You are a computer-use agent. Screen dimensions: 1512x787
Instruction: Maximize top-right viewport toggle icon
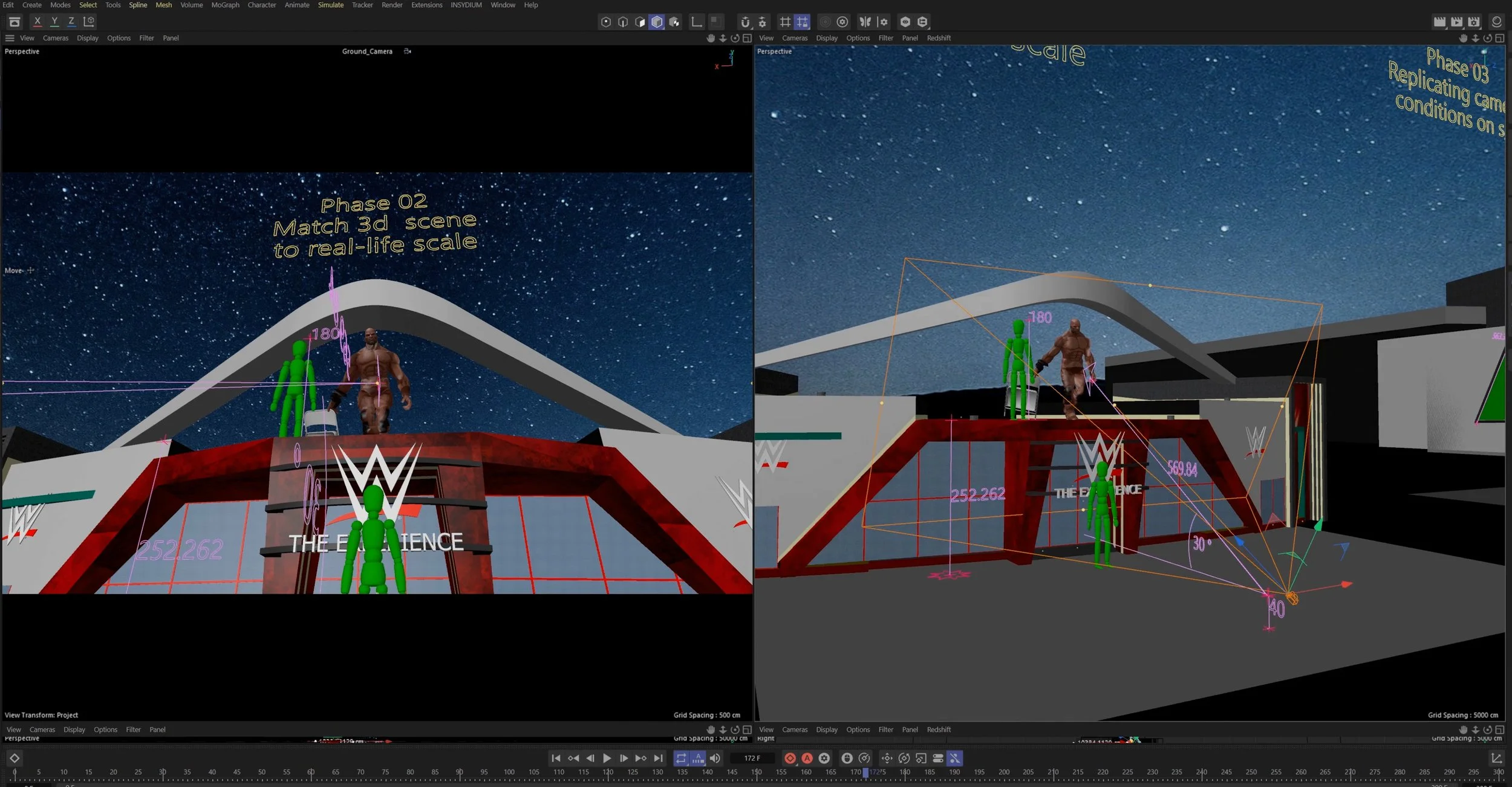(x=1500, y=38)
